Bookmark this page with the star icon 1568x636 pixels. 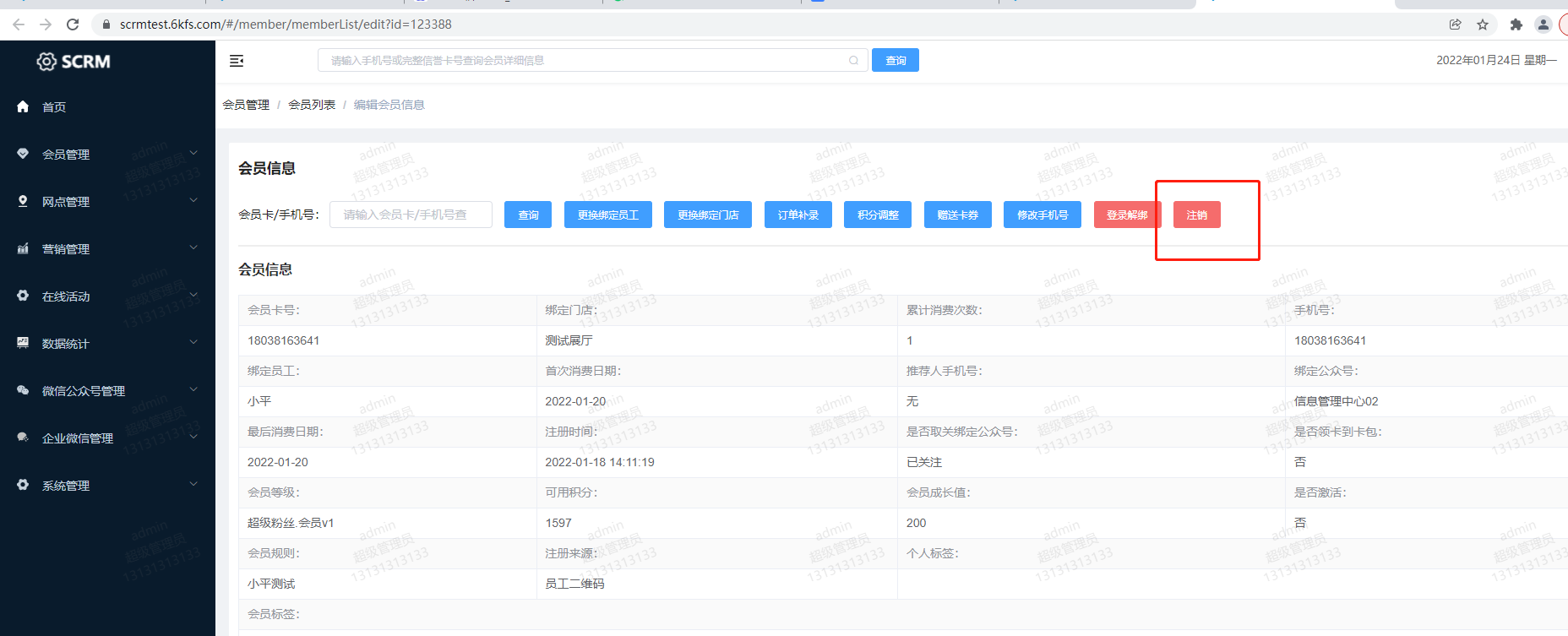pos(1483,24)
